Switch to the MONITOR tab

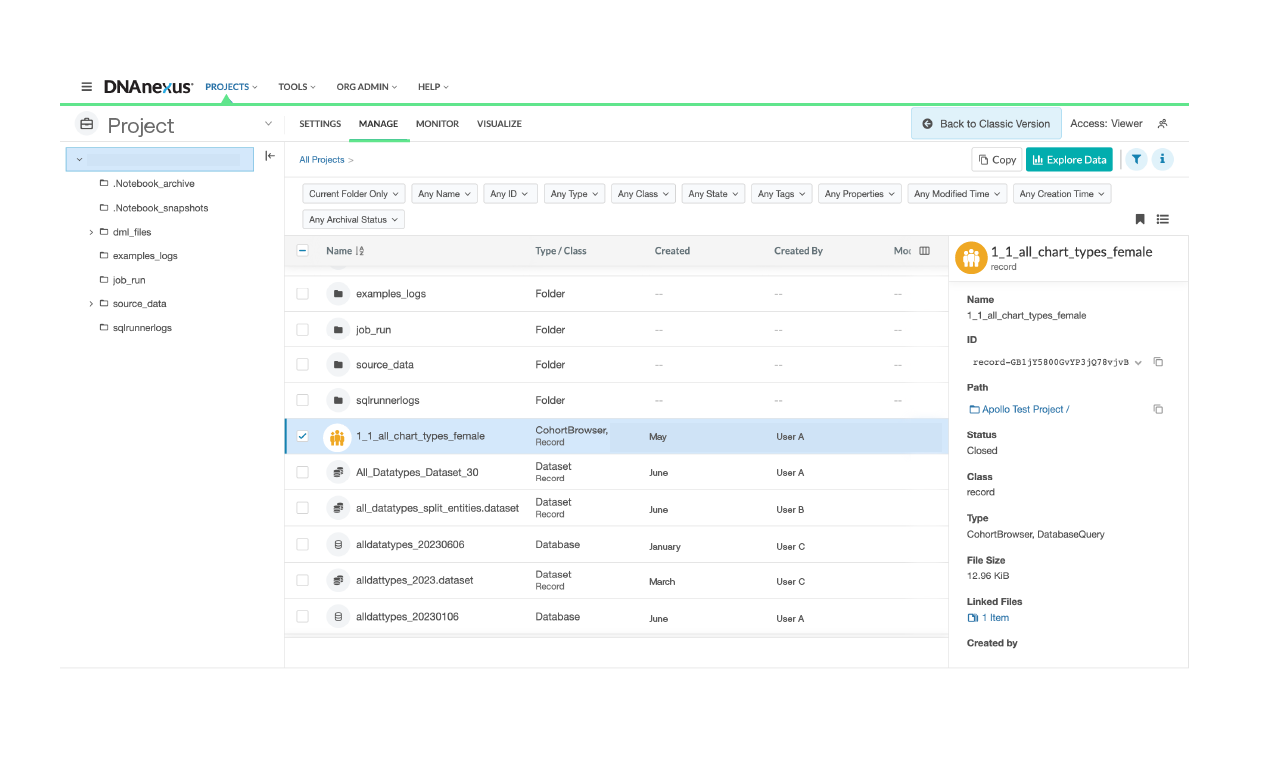437,124
